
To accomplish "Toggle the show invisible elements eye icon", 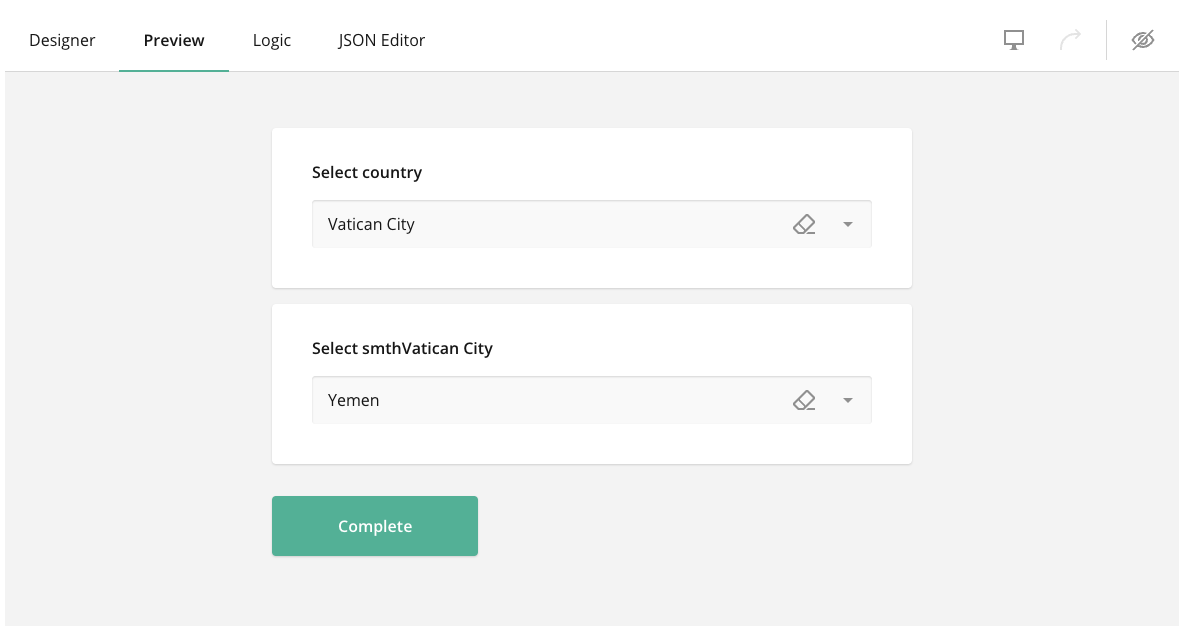I will click(1142, 40).
